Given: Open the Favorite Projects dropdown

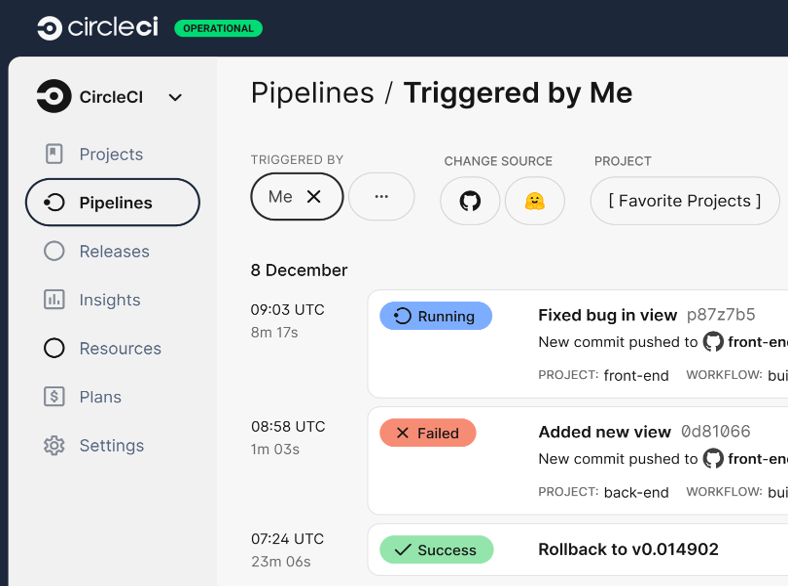Looking at the screenshot, I should click(685, 201).
